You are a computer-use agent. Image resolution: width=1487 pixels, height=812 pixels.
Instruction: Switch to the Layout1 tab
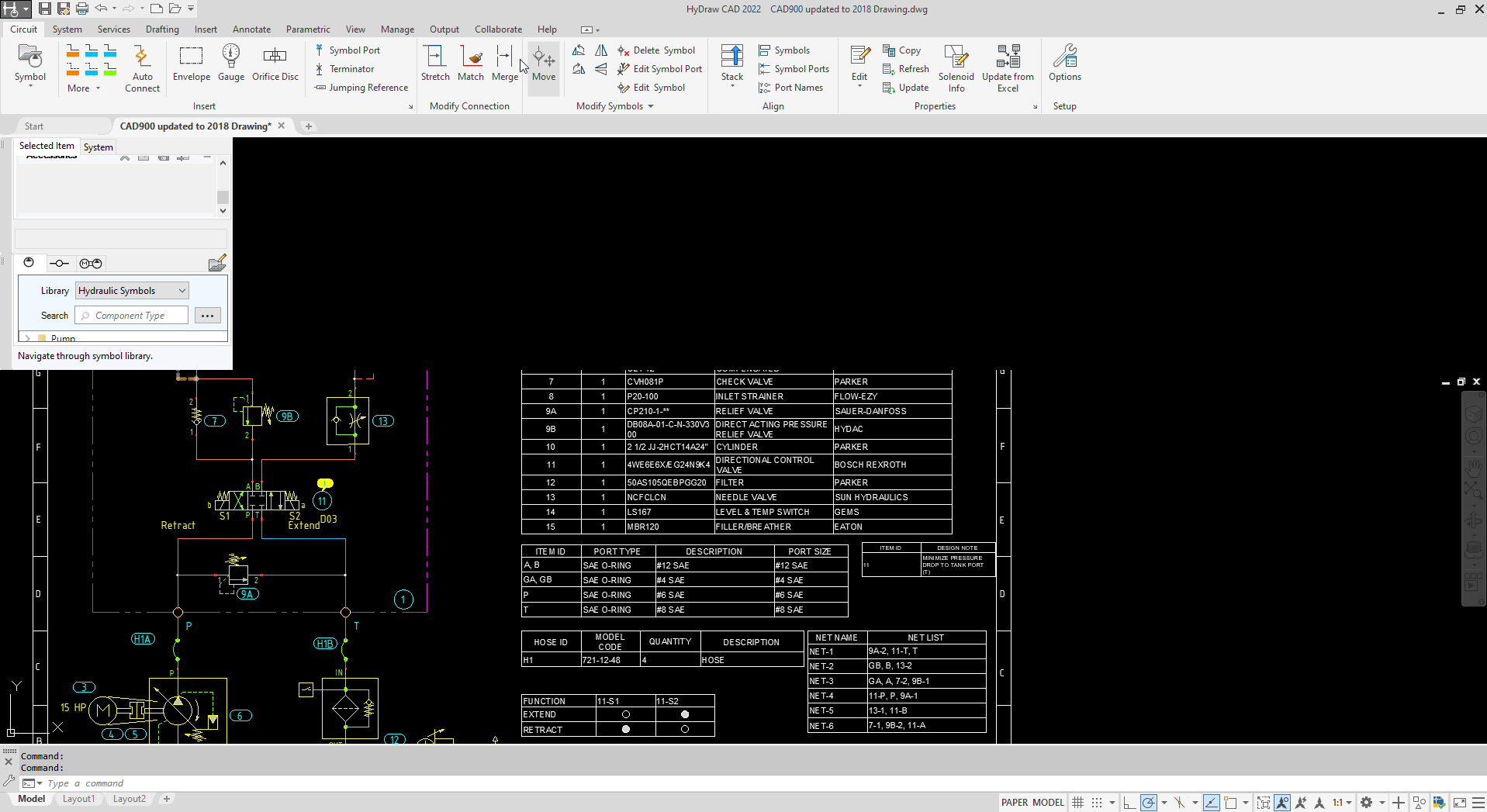78,799
